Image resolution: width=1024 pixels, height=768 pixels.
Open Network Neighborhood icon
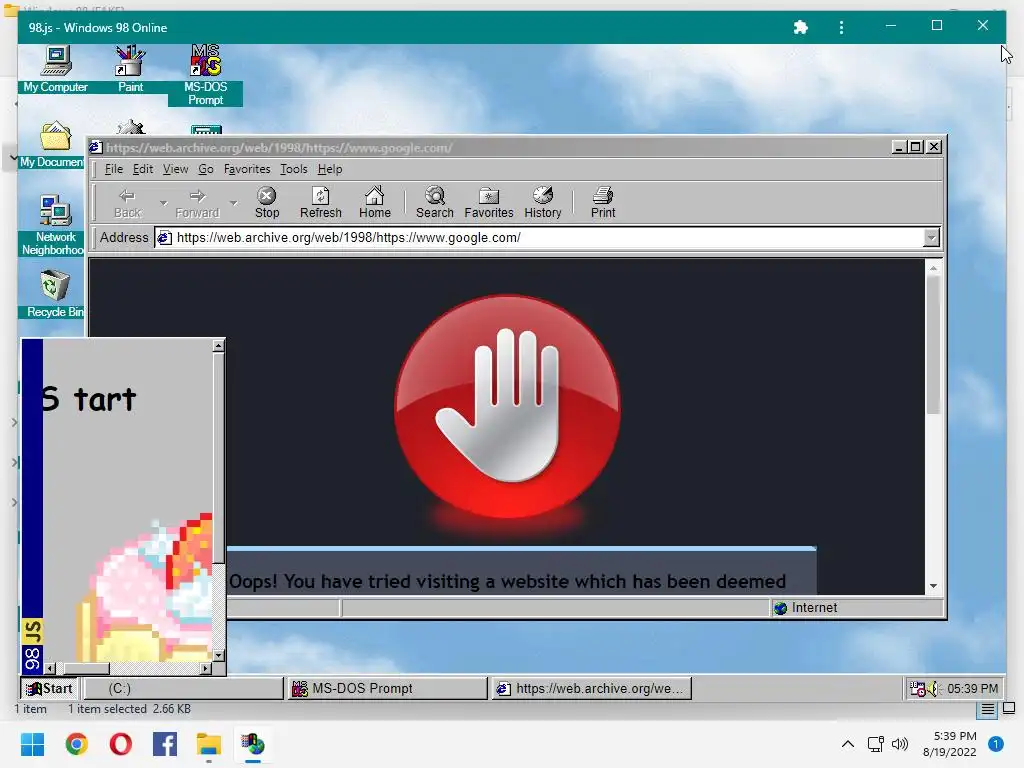click(x=55, y=225)
